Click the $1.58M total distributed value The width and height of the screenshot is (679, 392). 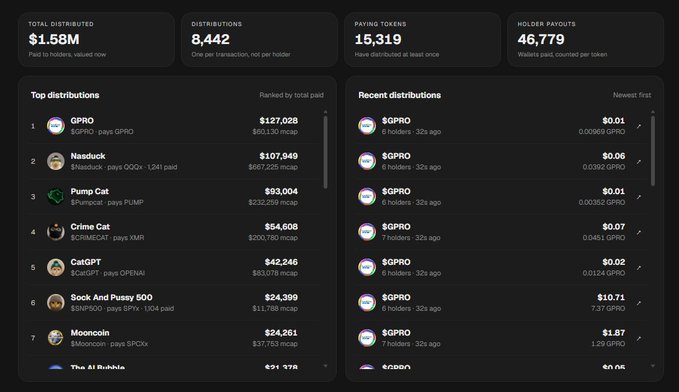tap(54, 39)
